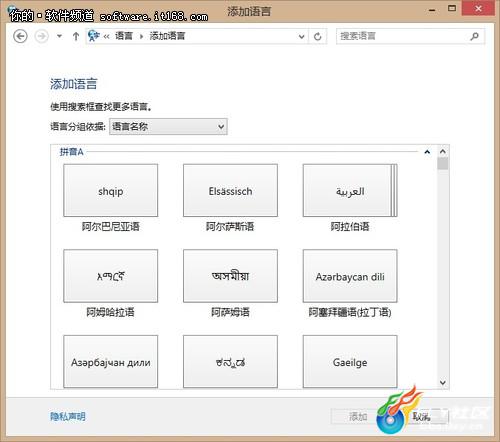Select the Arabic language tile

click(x=350, y=190)
